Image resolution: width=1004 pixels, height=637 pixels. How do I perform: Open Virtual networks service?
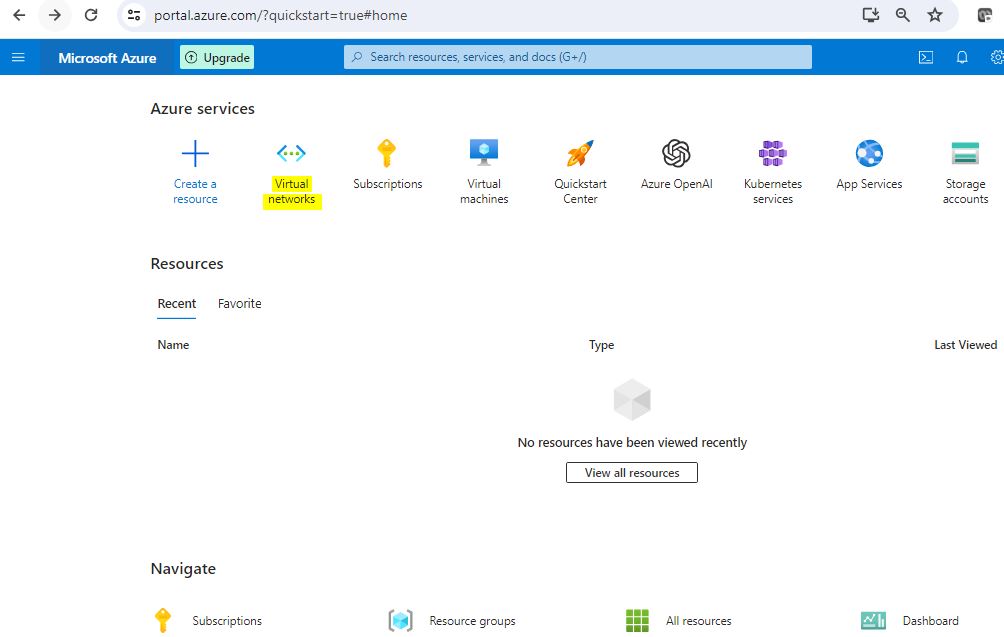(291, 154)
